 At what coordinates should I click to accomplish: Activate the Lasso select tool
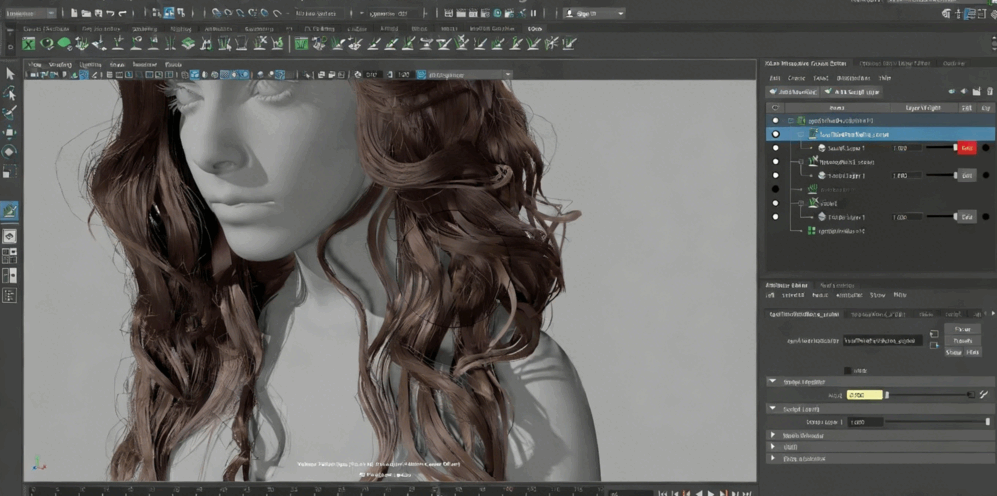(10, 93)
